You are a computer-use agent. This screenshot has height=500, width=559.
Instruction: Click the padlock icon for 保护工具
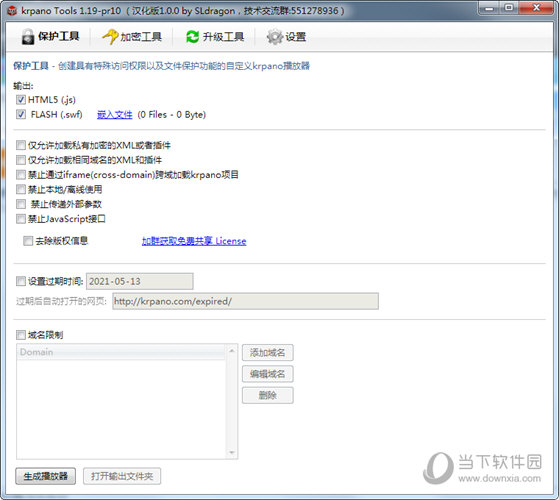[27, 37]
